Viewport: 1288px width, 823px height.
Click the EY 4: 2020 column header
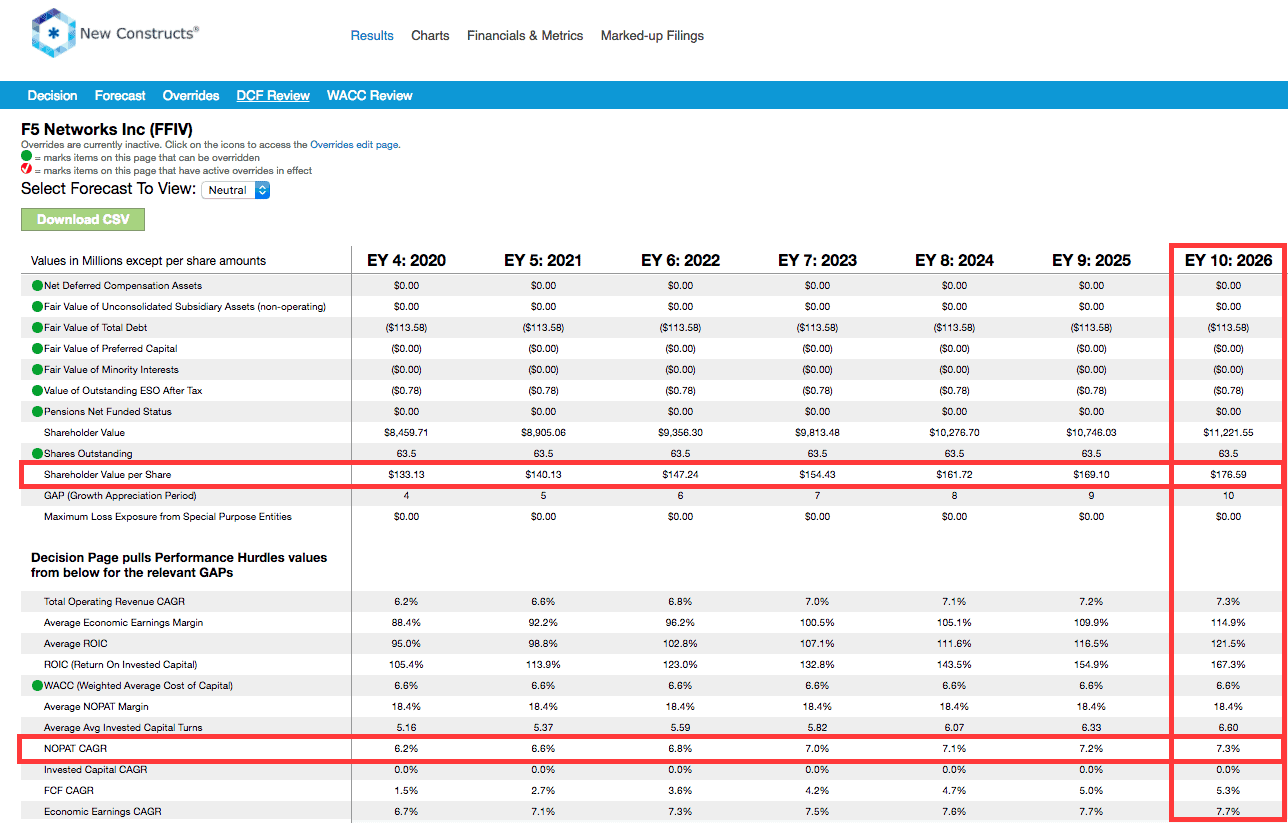(406, 260)
